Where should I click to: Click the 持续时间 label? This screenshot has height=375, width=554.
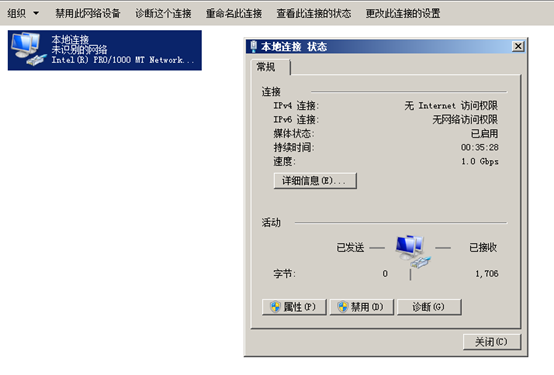[x=294, y=147]
